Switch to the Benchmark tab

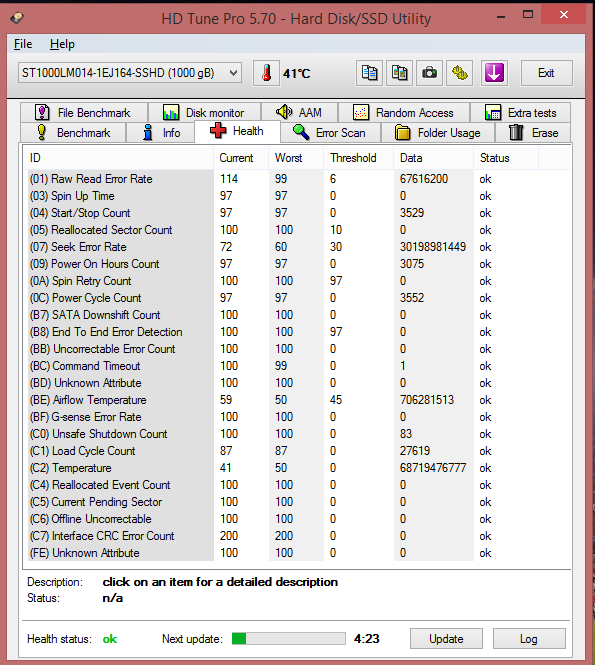pyautogui.click(x=73, y=133)
